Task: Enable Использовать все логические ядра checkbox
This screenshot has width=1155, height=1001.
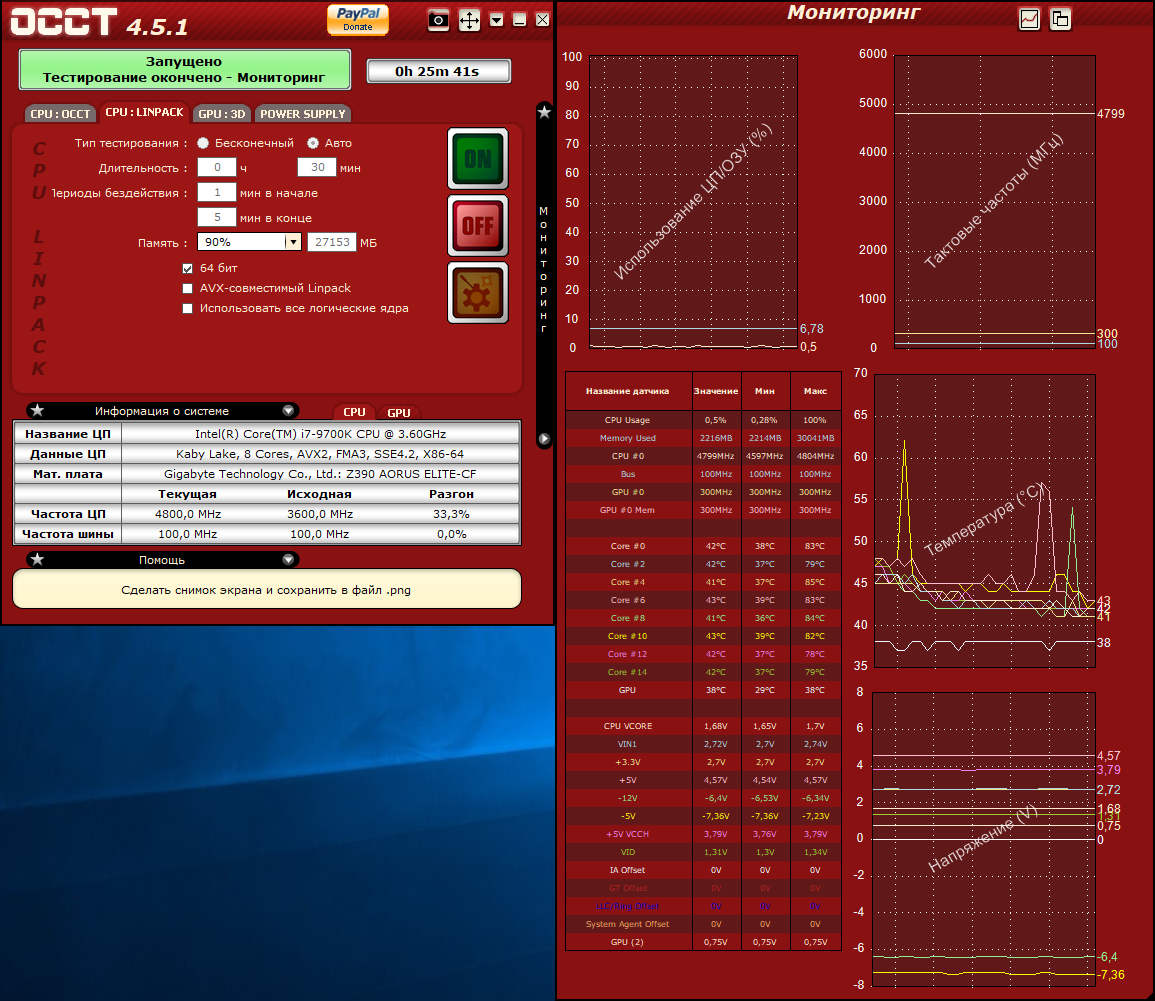Action: (187, 308)
